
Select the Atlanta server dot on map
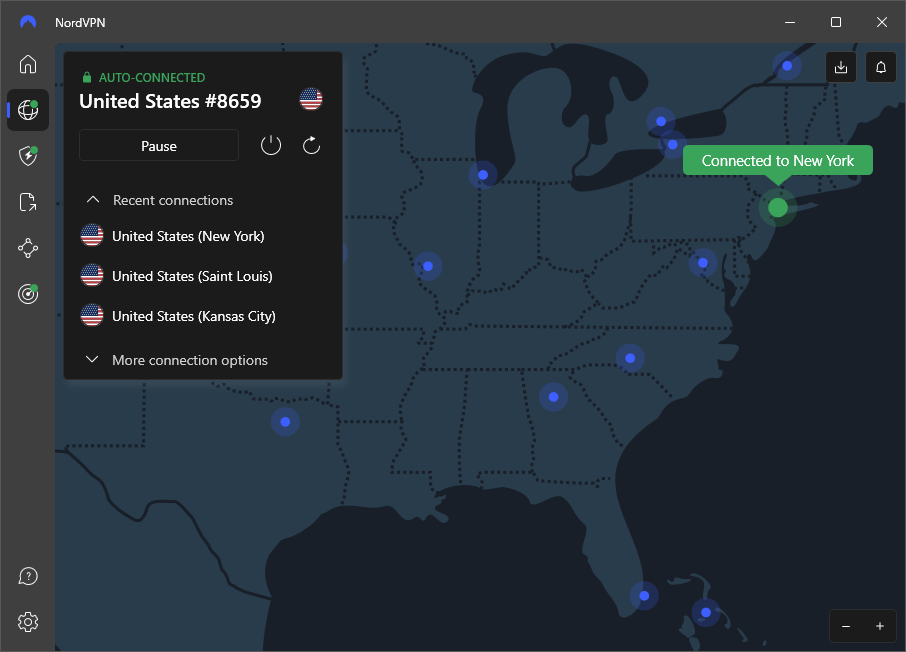click(554, 397)
